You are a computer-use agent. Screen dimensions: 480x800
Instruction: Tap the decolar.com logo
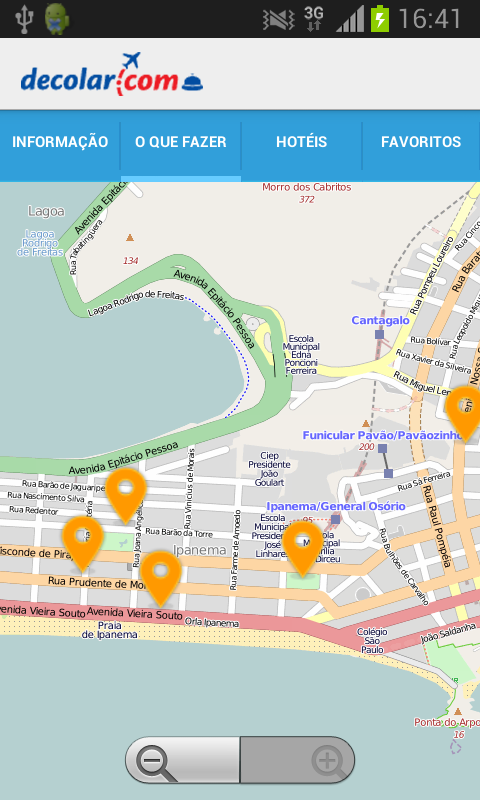pyautogui.click(x=112, y=74)
